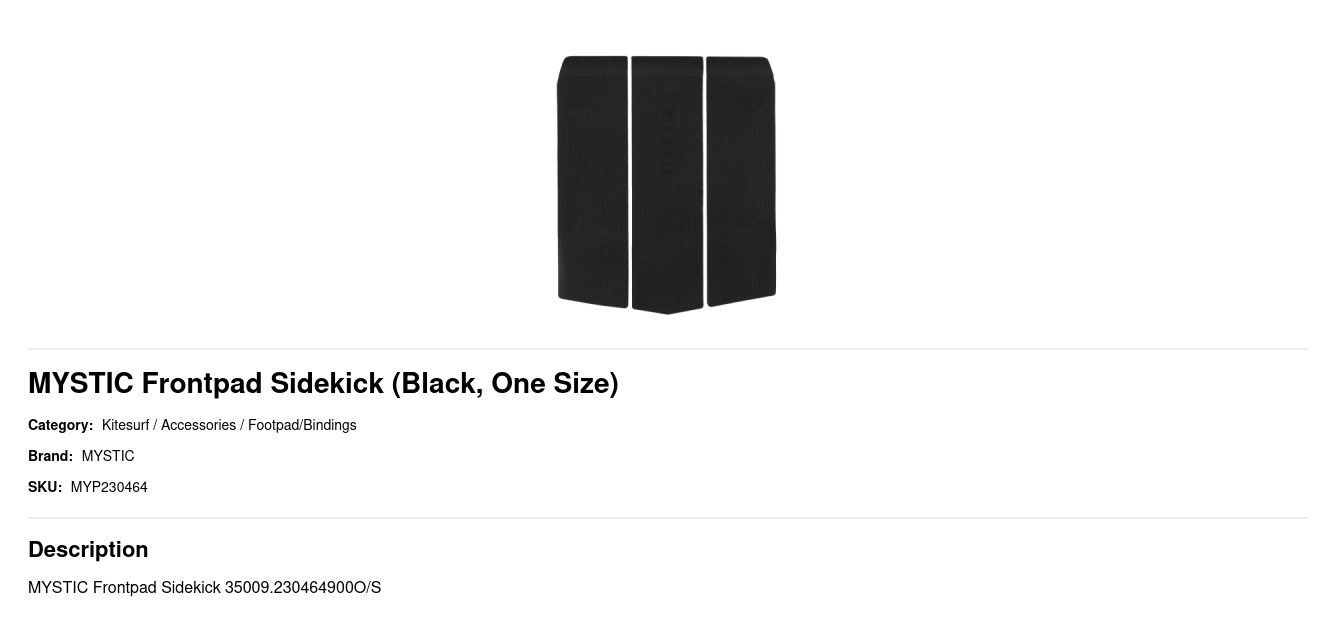This screenshot has width=1328, height=627.
Task: Click the "Brand:" label
Action: (x=50, y=456)
